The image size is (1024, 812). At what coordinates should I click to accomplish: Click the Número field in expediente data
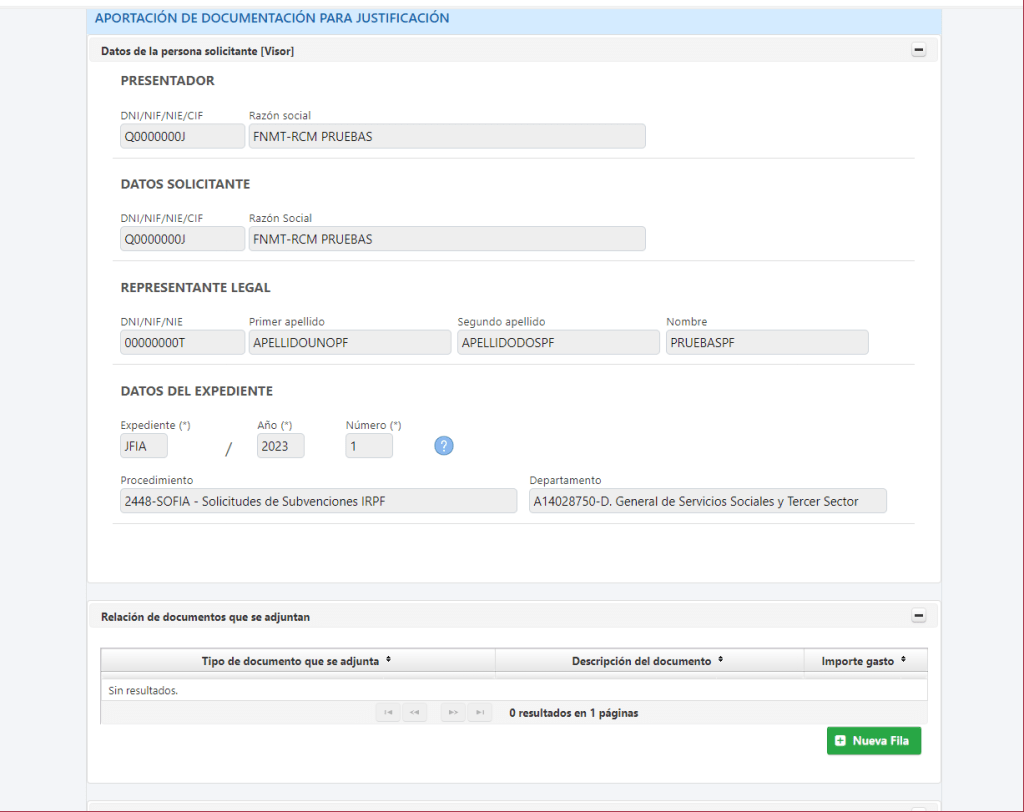point(369,446)
